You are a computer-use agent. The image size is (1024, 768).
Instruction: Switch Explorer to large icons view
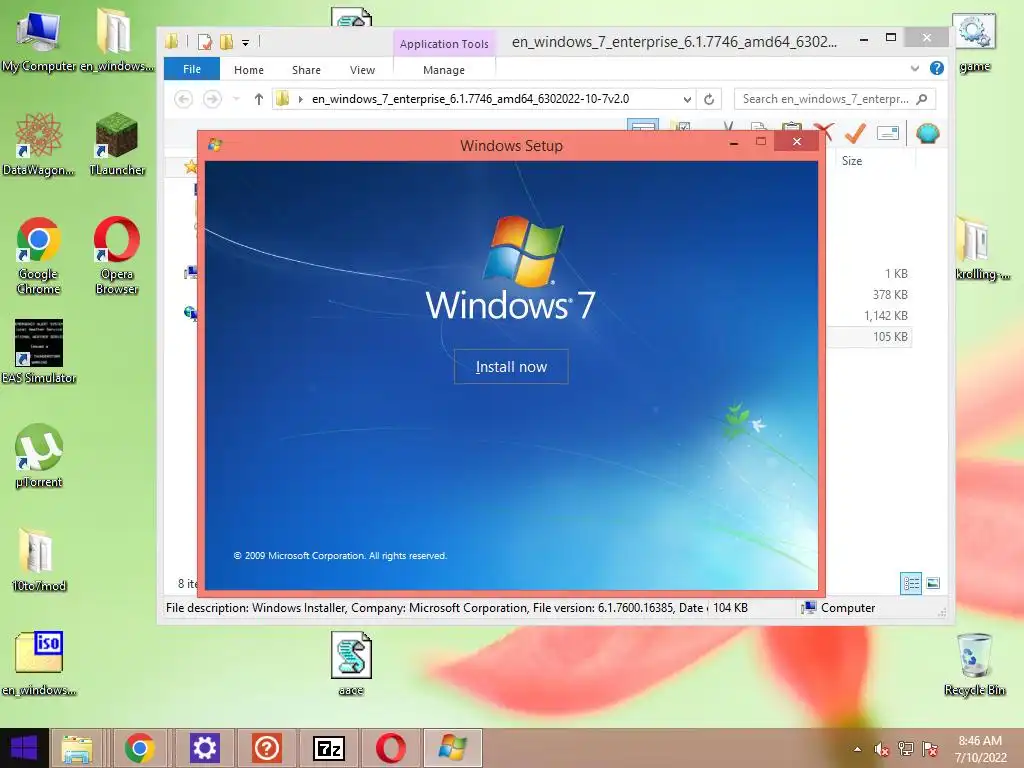tap(933, 583)
